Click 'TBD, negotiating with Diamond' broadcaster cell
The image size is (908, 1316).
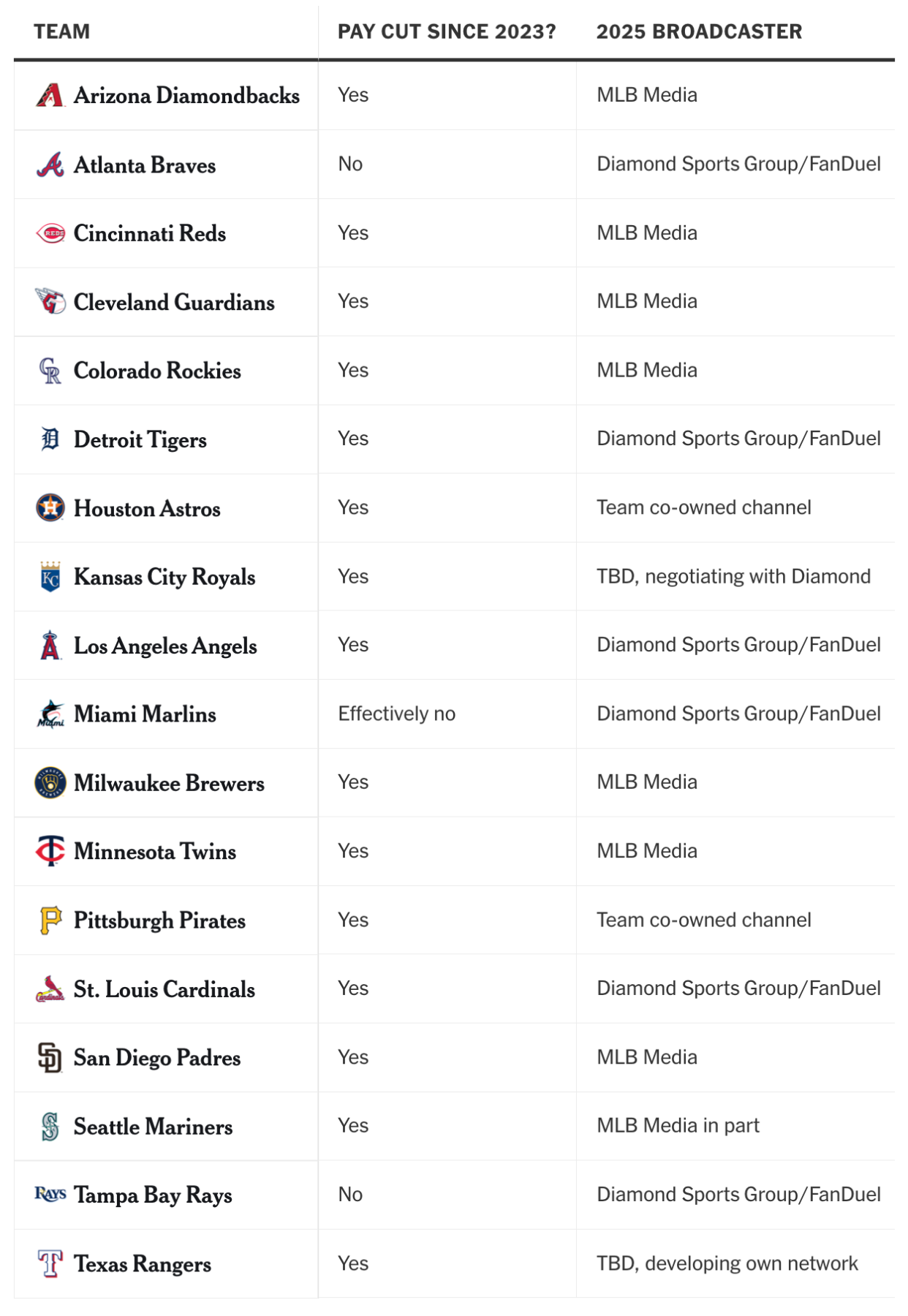[733, 576]
